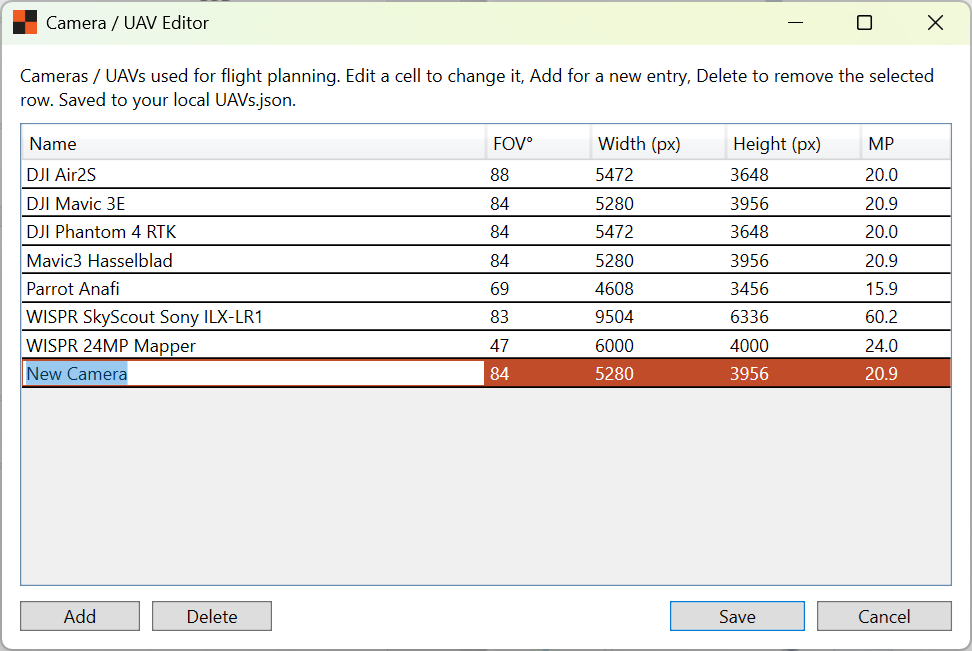Click the New Camera name edit field
Image resolution: width=972 pixels, height=651 pixels.
click(x=254, y=374)
